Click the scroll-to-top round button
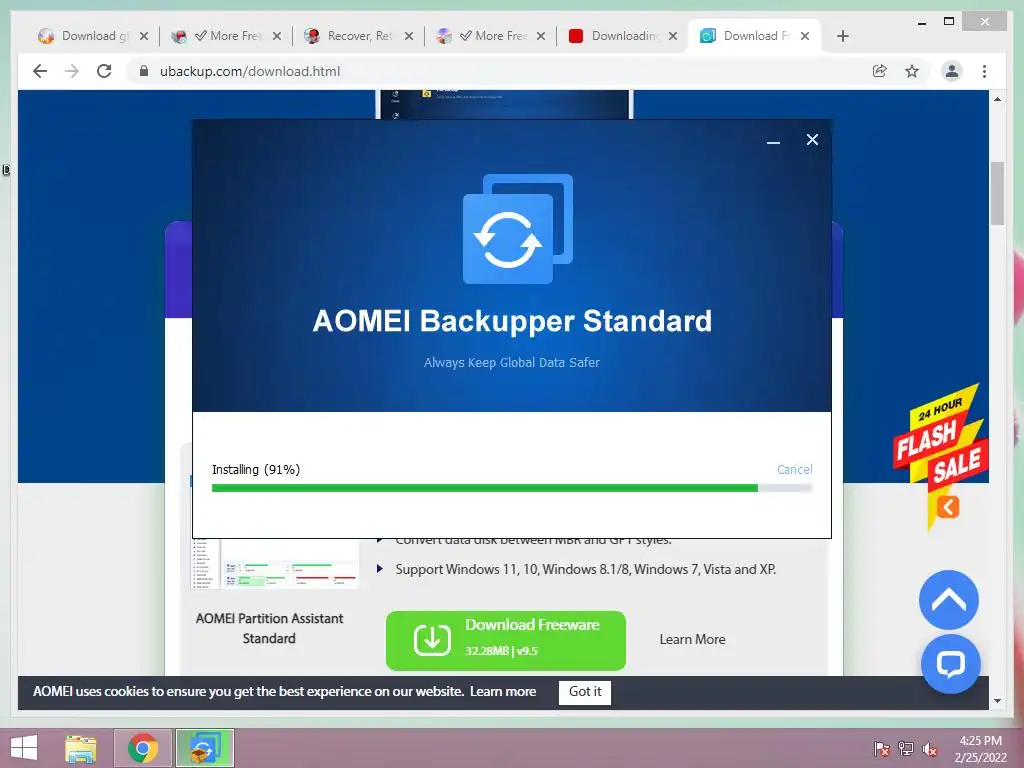Screen dimensions: 1024x768 point(948,600)
